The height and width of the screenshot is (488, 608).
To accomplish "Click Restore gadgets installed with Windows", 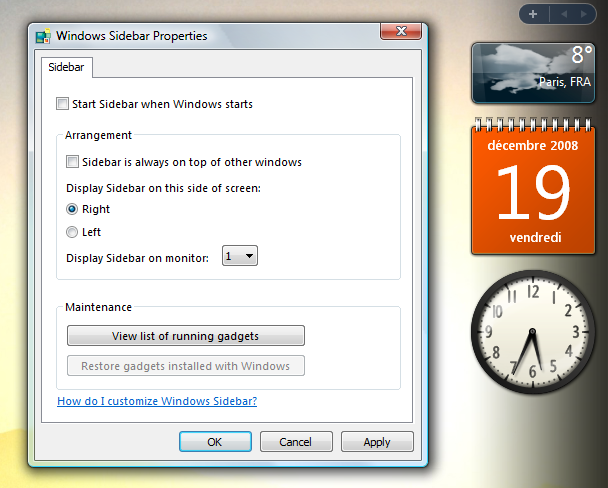I will coord(186,366).
